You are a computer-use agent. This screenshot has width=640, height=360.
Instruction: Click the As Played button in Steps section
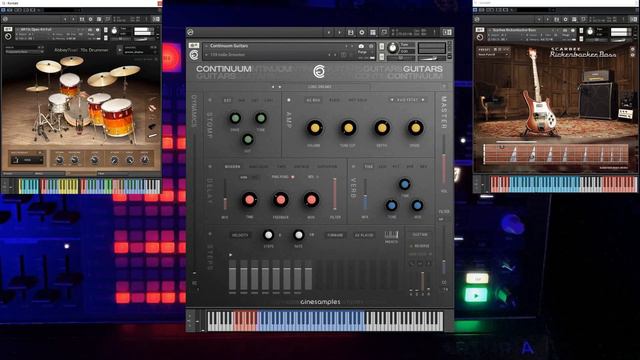pos(364,235)
